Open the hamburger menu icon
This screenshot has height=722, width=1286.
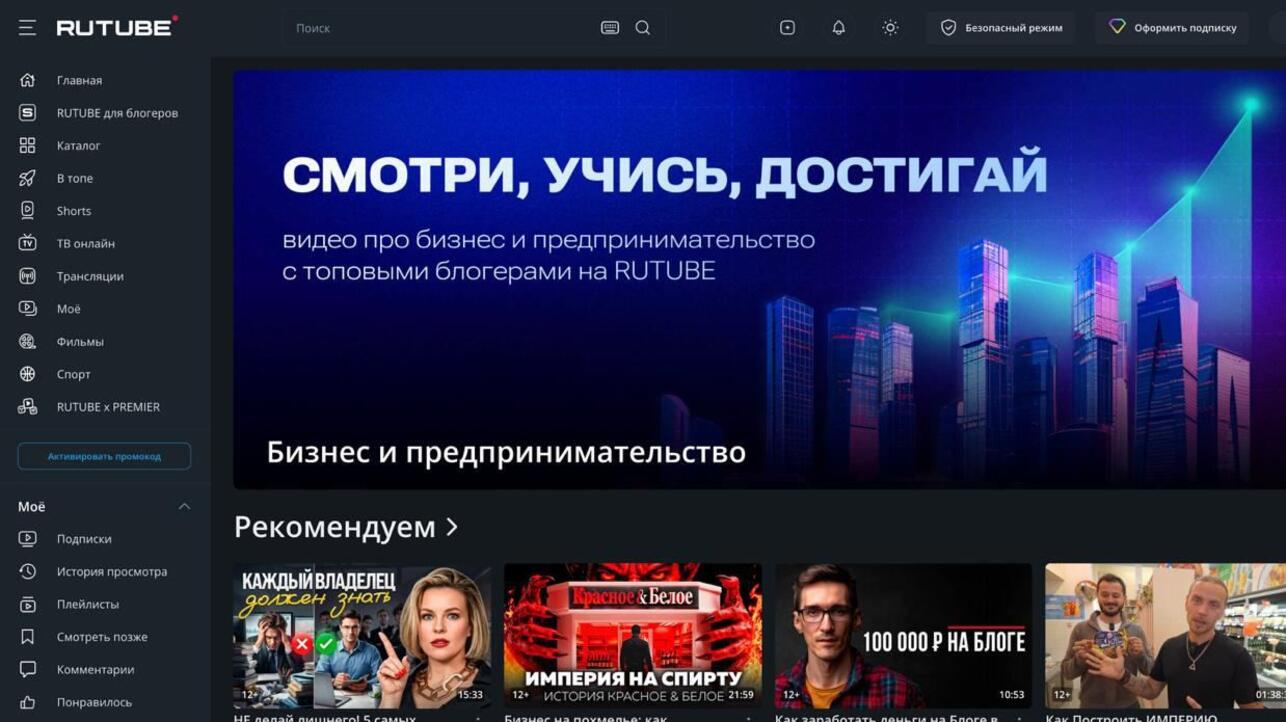[27, 28]
